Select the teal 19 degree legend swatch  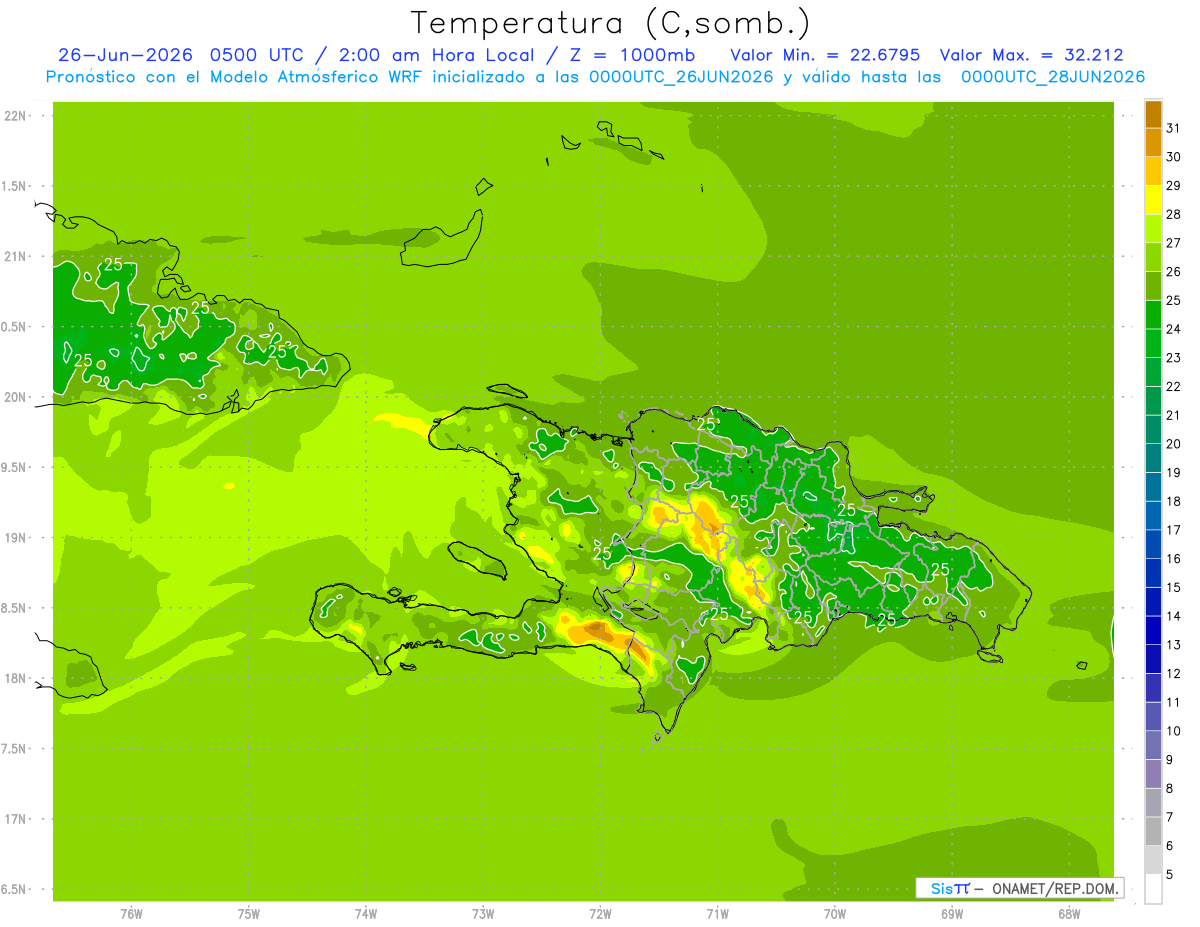coord(1153,458)
